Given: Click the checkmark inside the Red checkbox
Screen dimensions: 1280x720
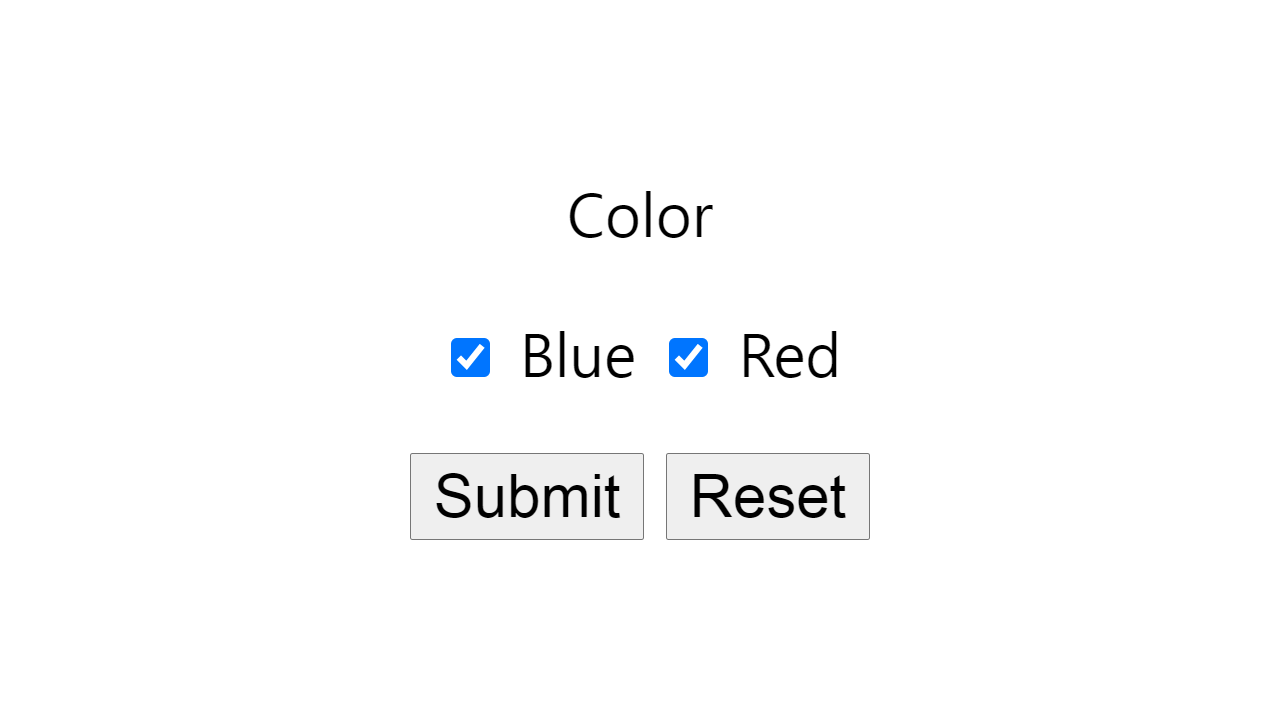Looking at the screenshot, I should tap(688, 357).
